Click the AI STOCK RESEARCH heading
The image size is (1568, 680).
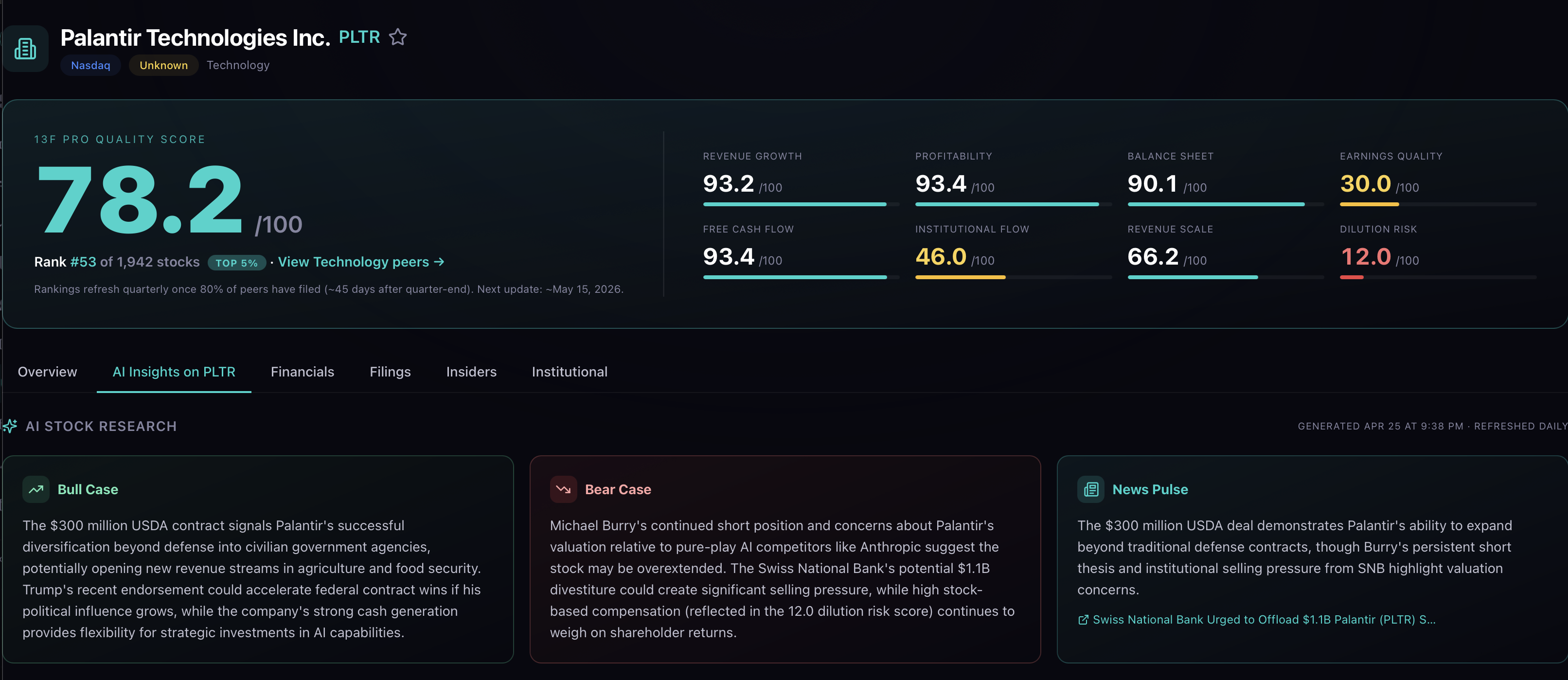pyautogui.click(x=101, y=426)
